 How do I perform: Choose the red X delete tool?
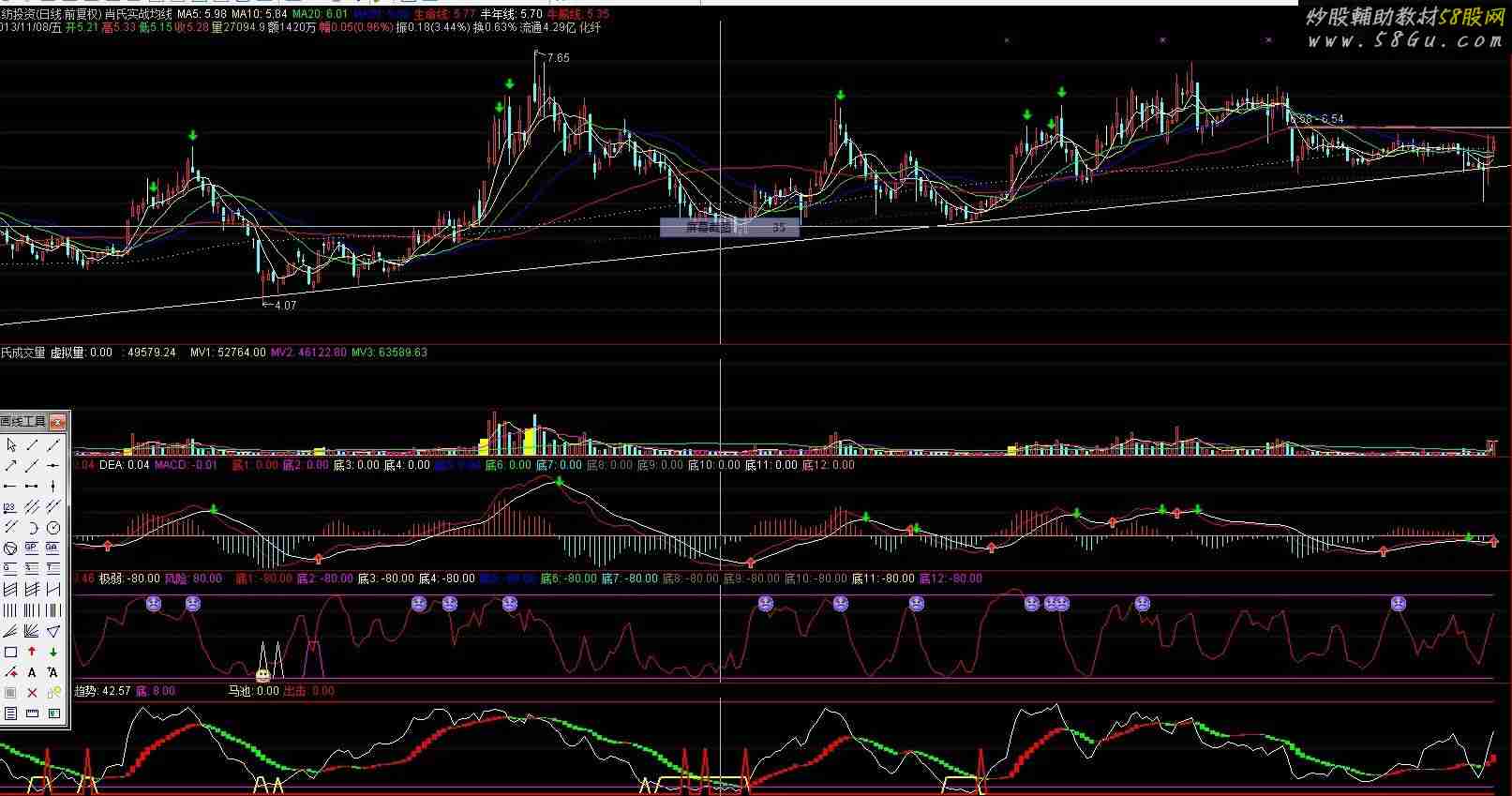[32, 693]
